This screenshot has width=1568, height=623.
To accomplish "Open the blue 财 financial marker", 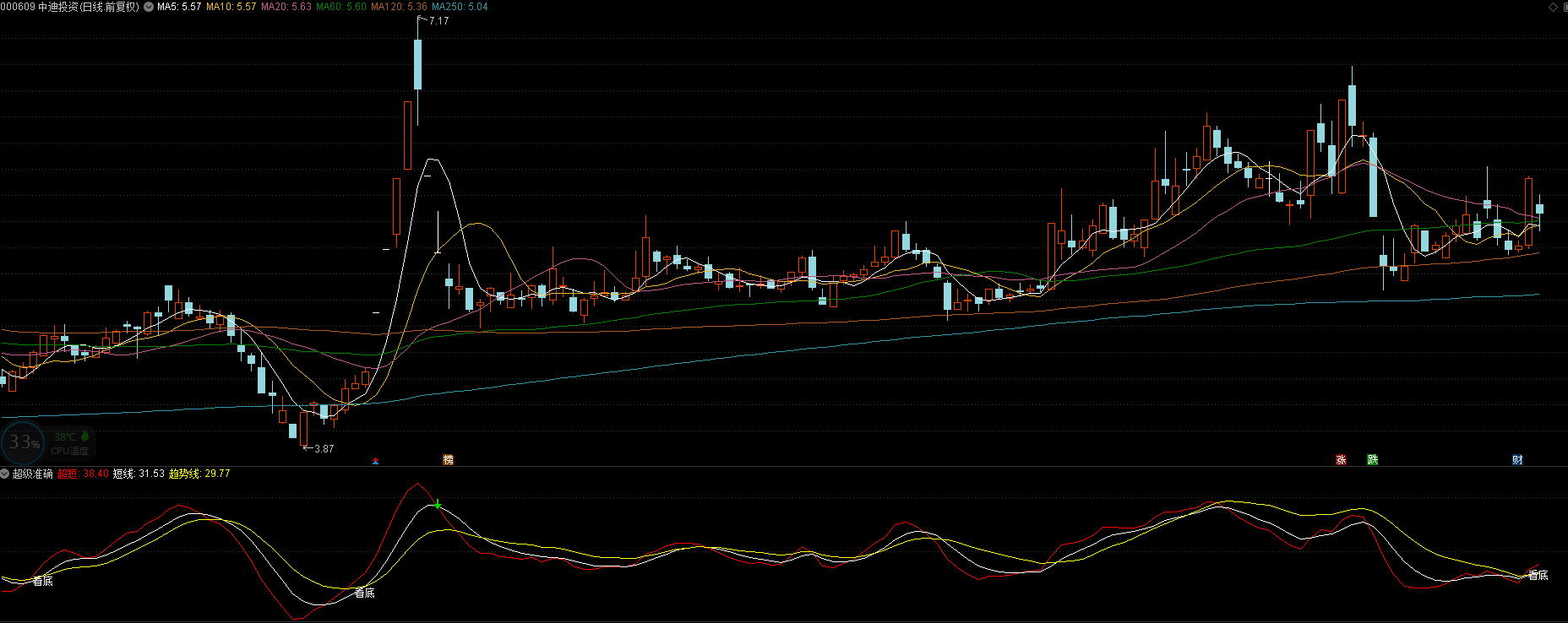I will 1518,460.
